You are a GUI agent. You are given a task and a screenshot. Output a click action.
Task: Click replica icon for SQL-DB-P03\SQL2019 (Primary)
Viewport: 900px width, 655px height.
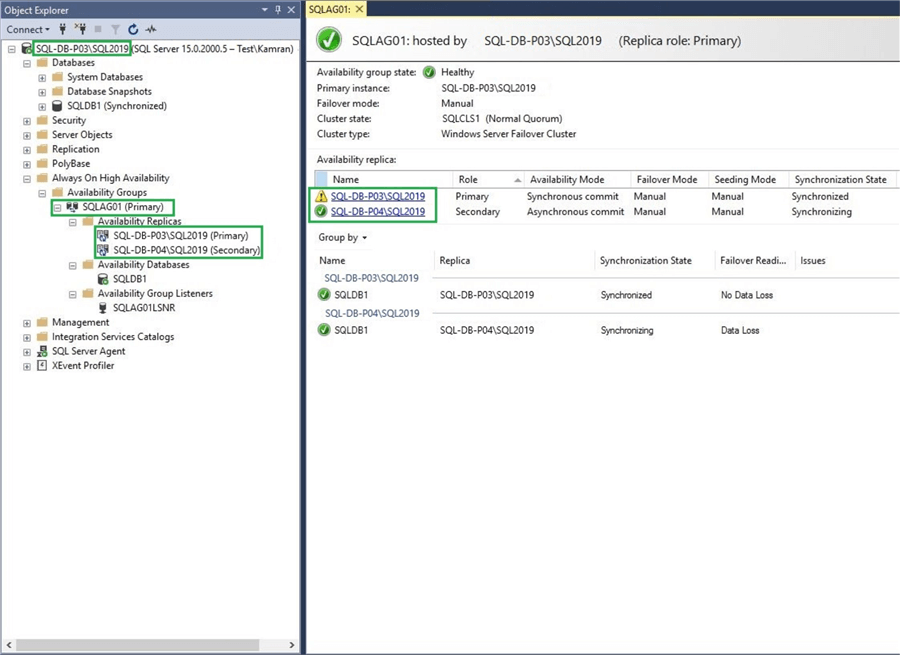(103, 235)
